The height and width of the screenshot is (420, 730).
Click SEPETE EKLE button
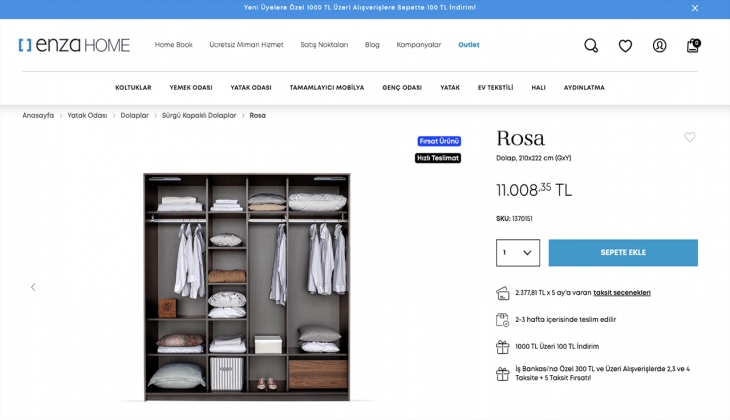(x=623, y=253)
